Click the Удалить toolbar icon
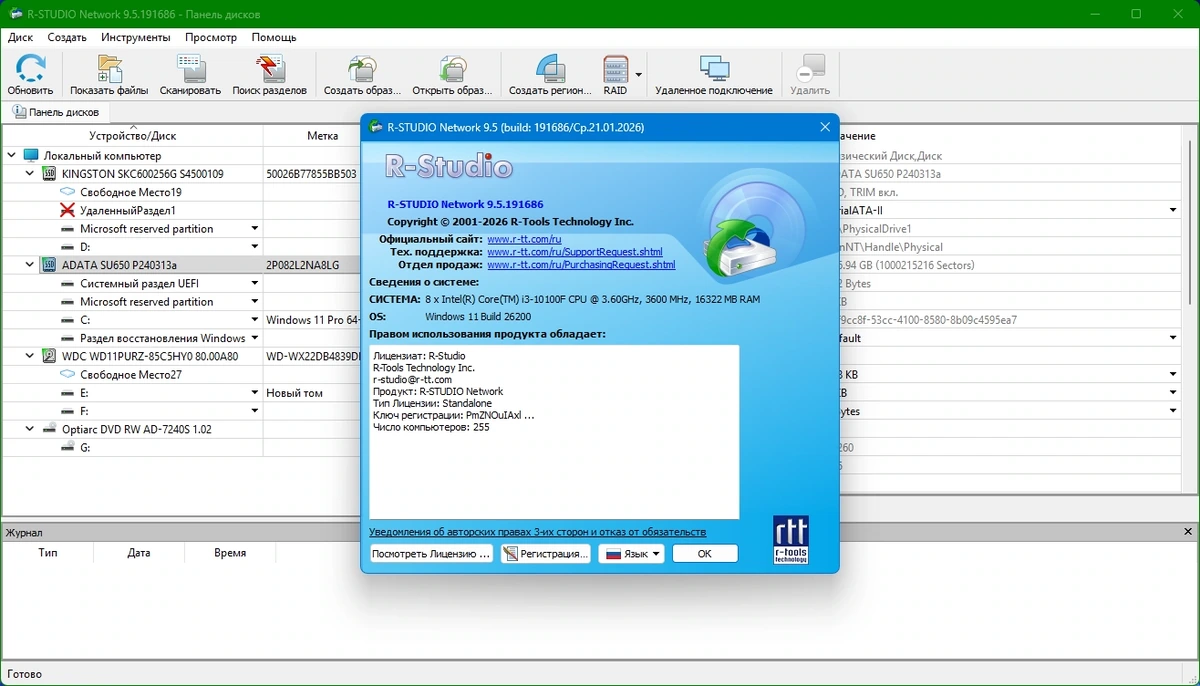 810,69
